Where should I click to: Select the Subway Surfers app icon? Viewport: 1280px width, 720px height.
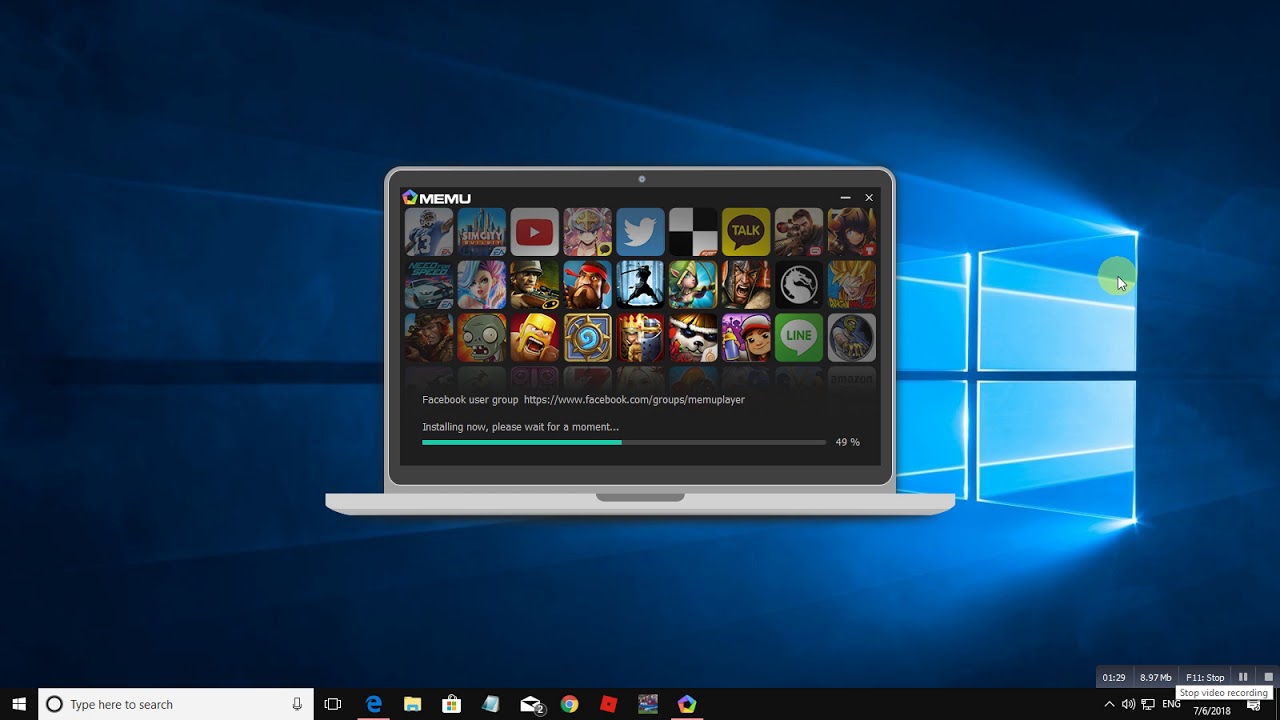click(x=746, y=338)
